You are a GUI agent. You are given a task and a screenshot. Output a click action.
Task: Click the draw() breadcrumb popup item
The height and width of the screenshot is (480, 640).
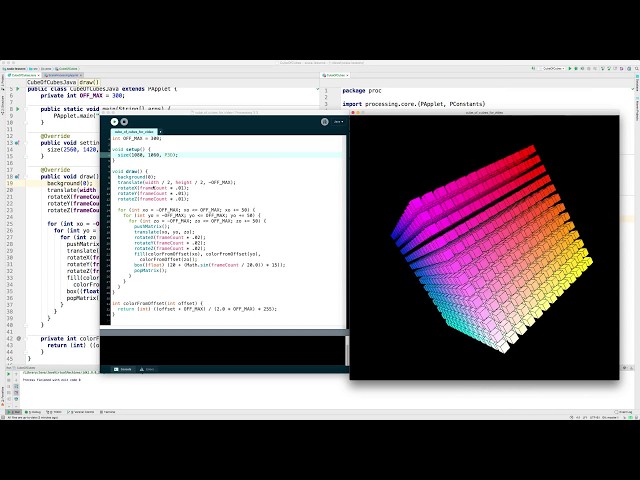(x=89, y=82)
